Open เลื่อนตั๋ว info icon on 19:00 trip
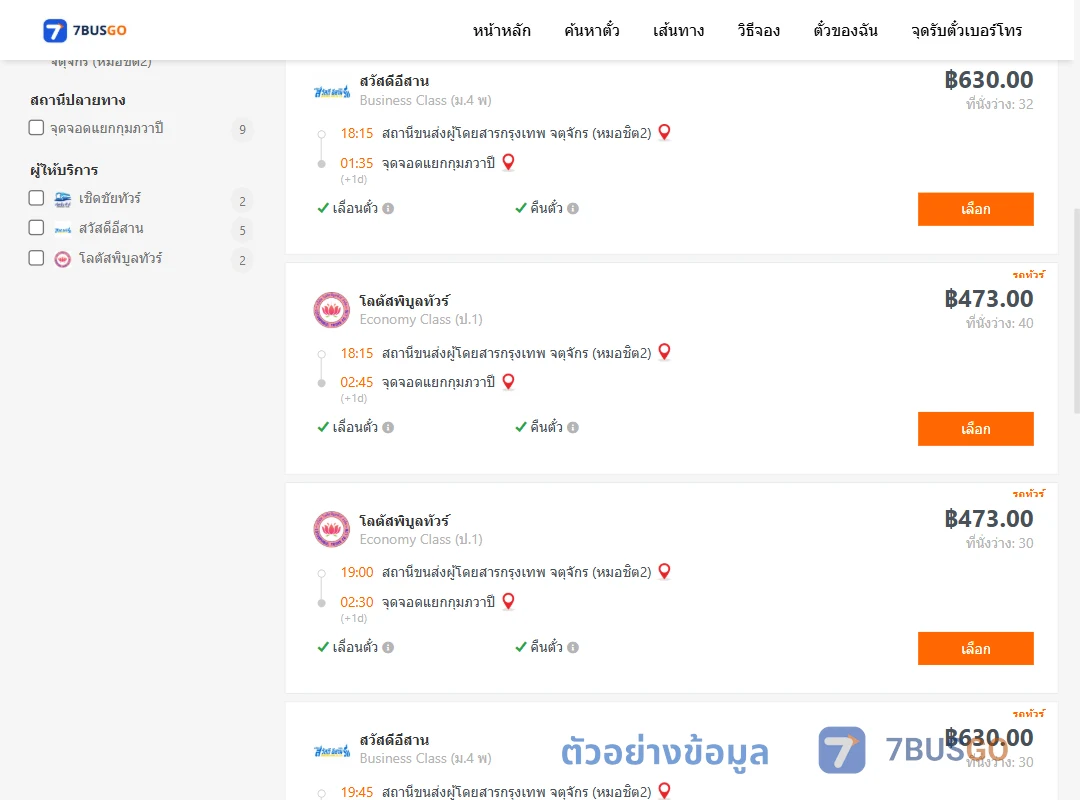Screen dimensions: 1080x800 pos(388,647)
